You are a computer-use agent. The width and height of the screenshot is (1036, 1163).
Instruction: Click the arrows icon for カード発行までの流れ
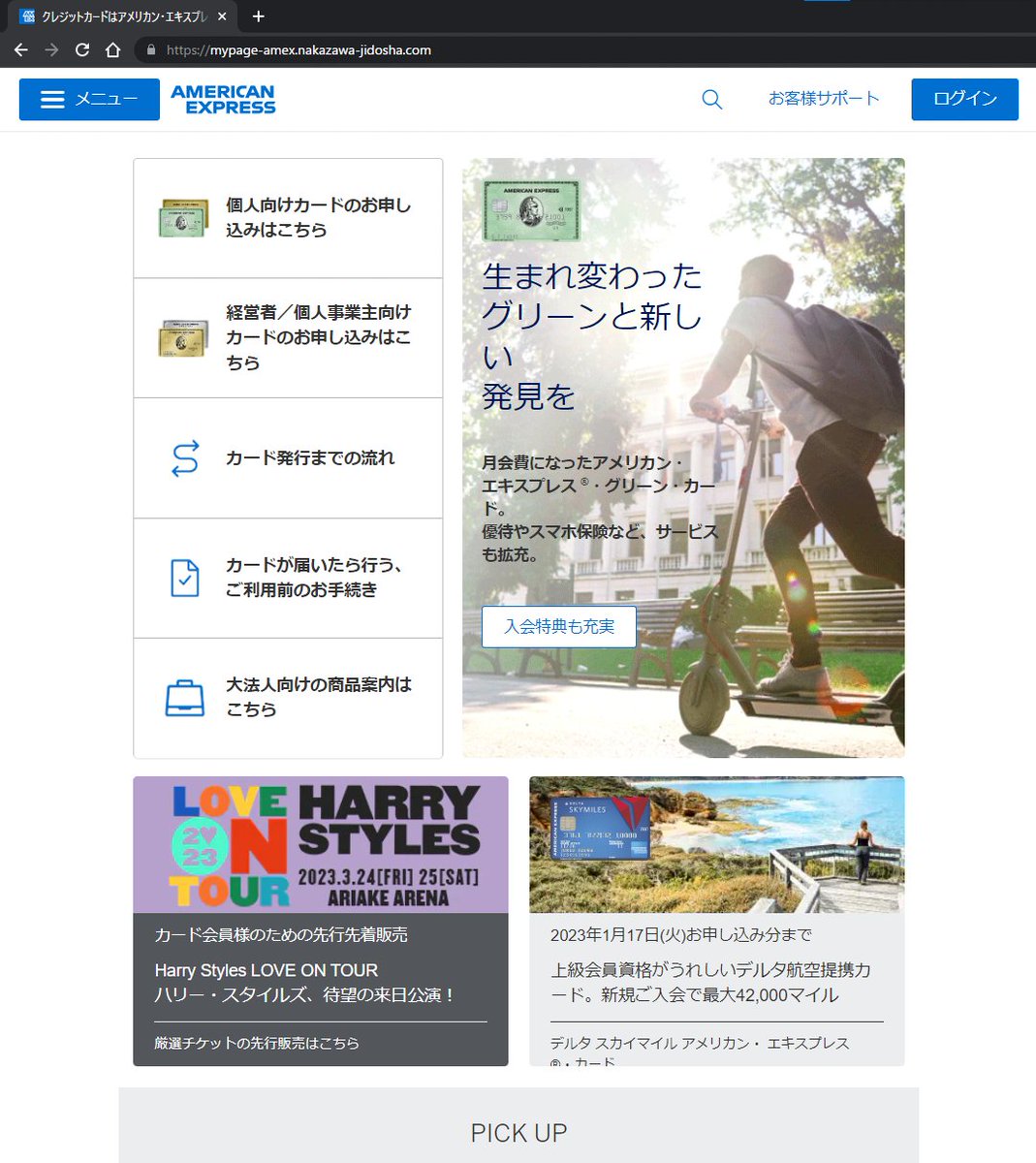click(x=184, y=458)
